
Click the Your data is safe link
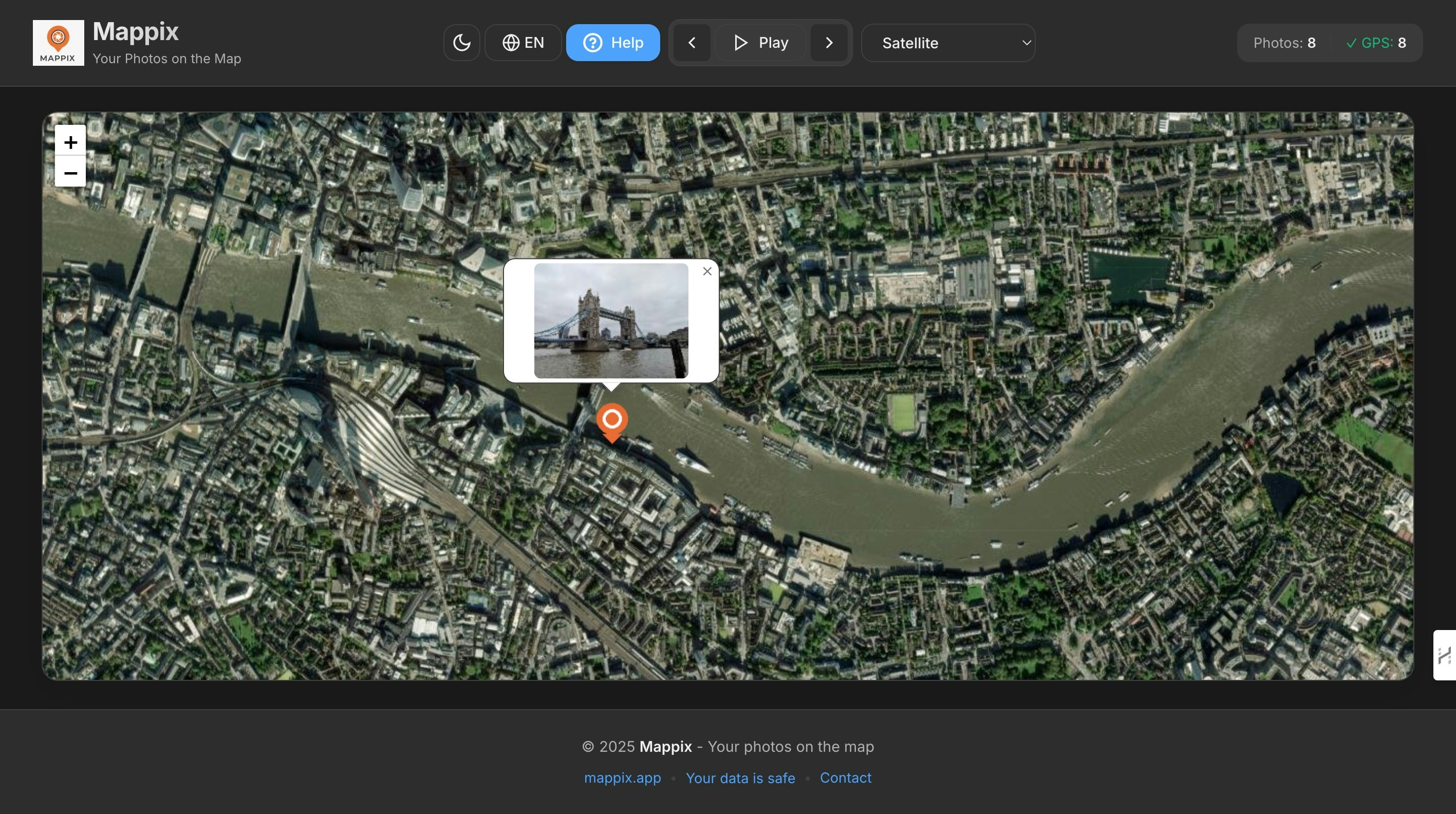click(x=740, y=778)
